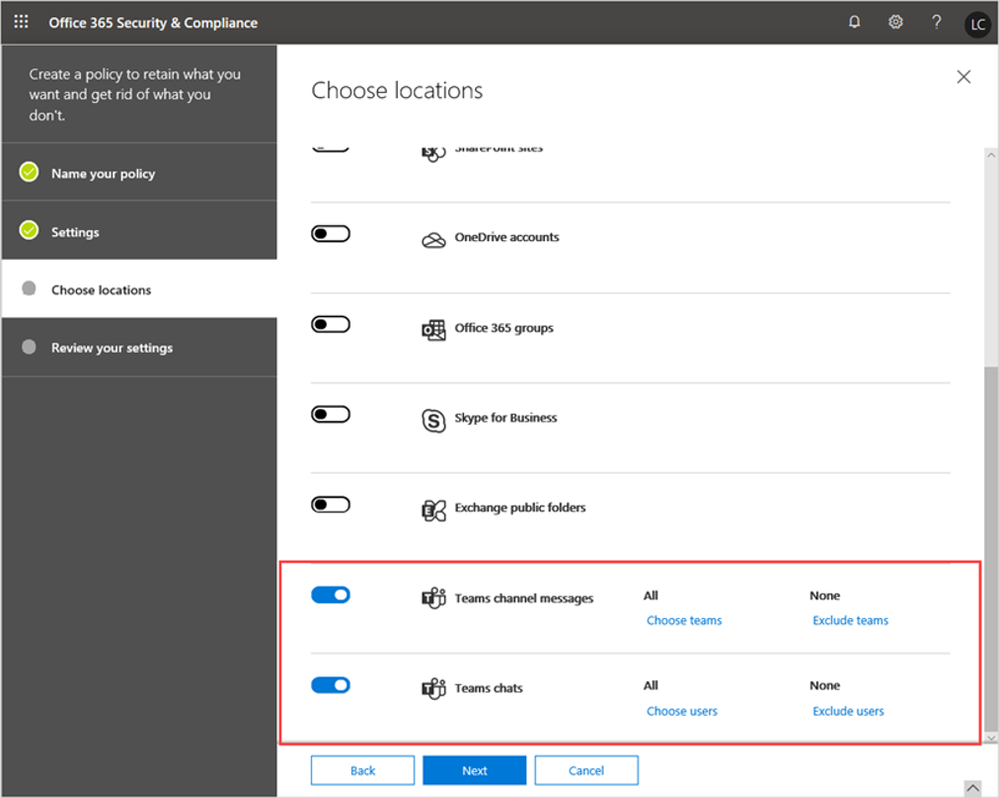Click the Office 365 Security & Compliance title

click(153, 23)
